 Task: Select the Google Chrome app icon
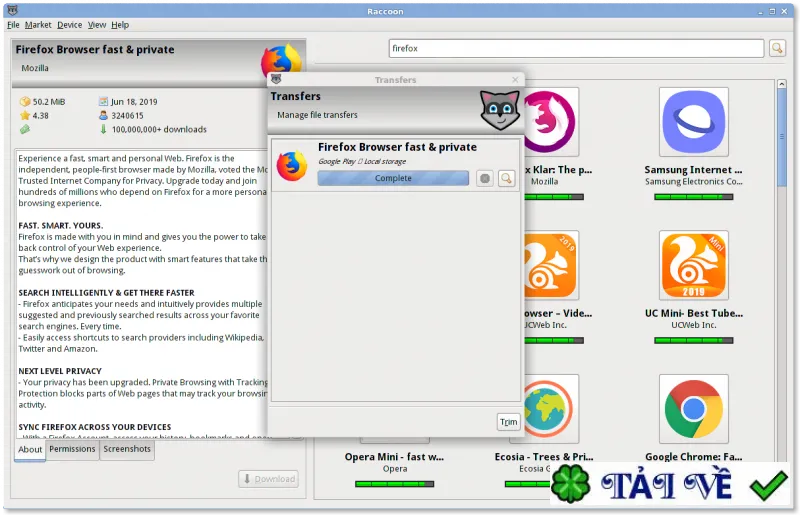pos(693,409)
